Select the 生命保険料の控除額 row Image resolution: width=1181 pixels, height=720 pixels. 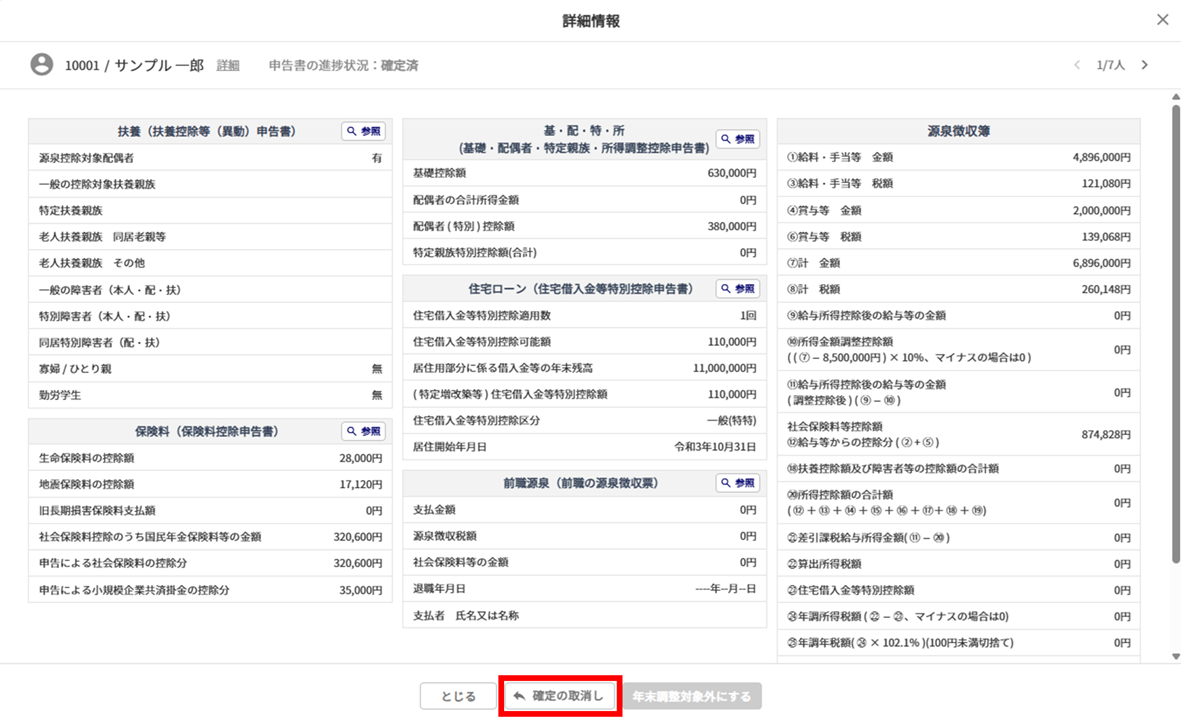point(209,458)
